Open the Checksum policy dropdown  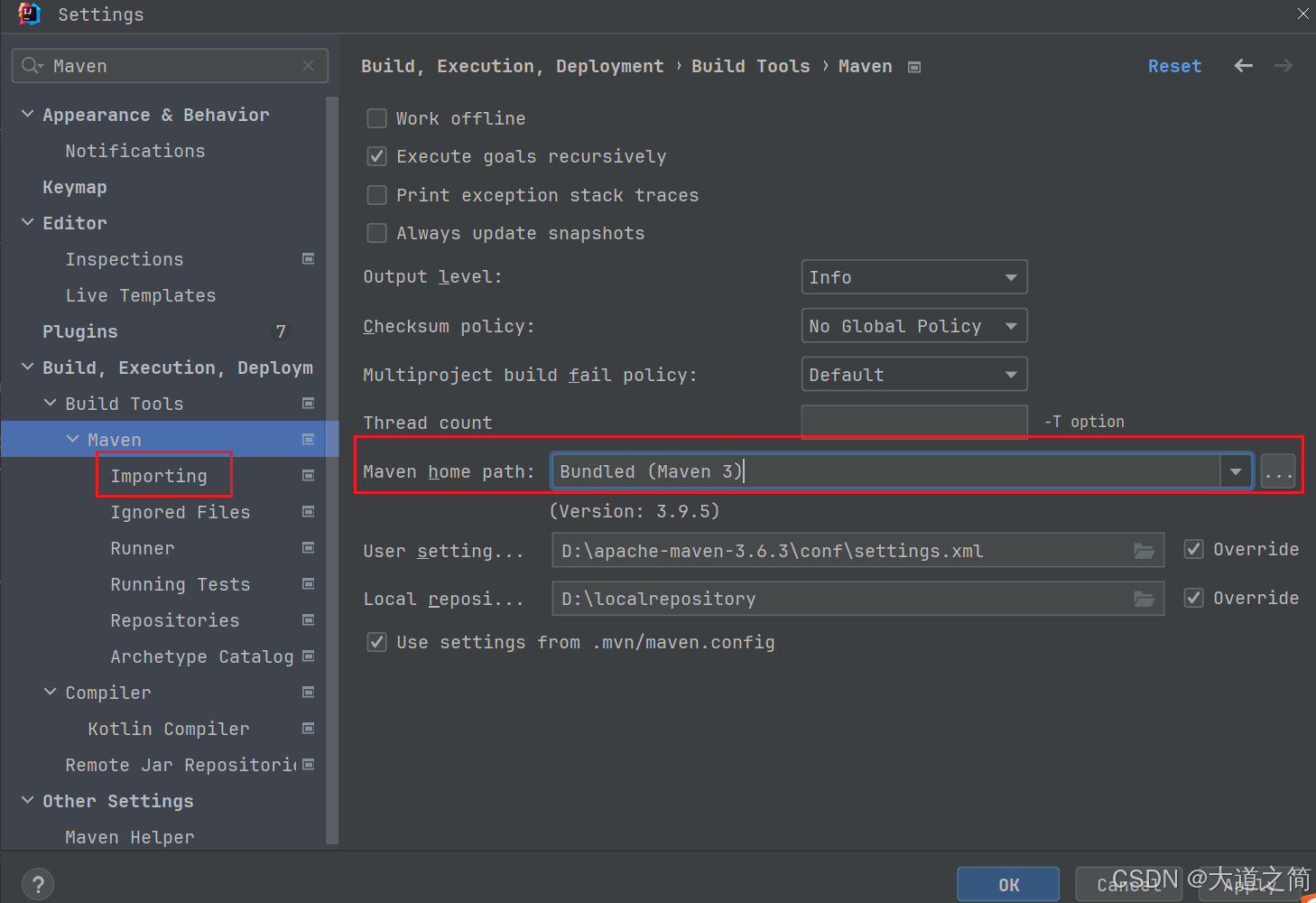[914, 326]
